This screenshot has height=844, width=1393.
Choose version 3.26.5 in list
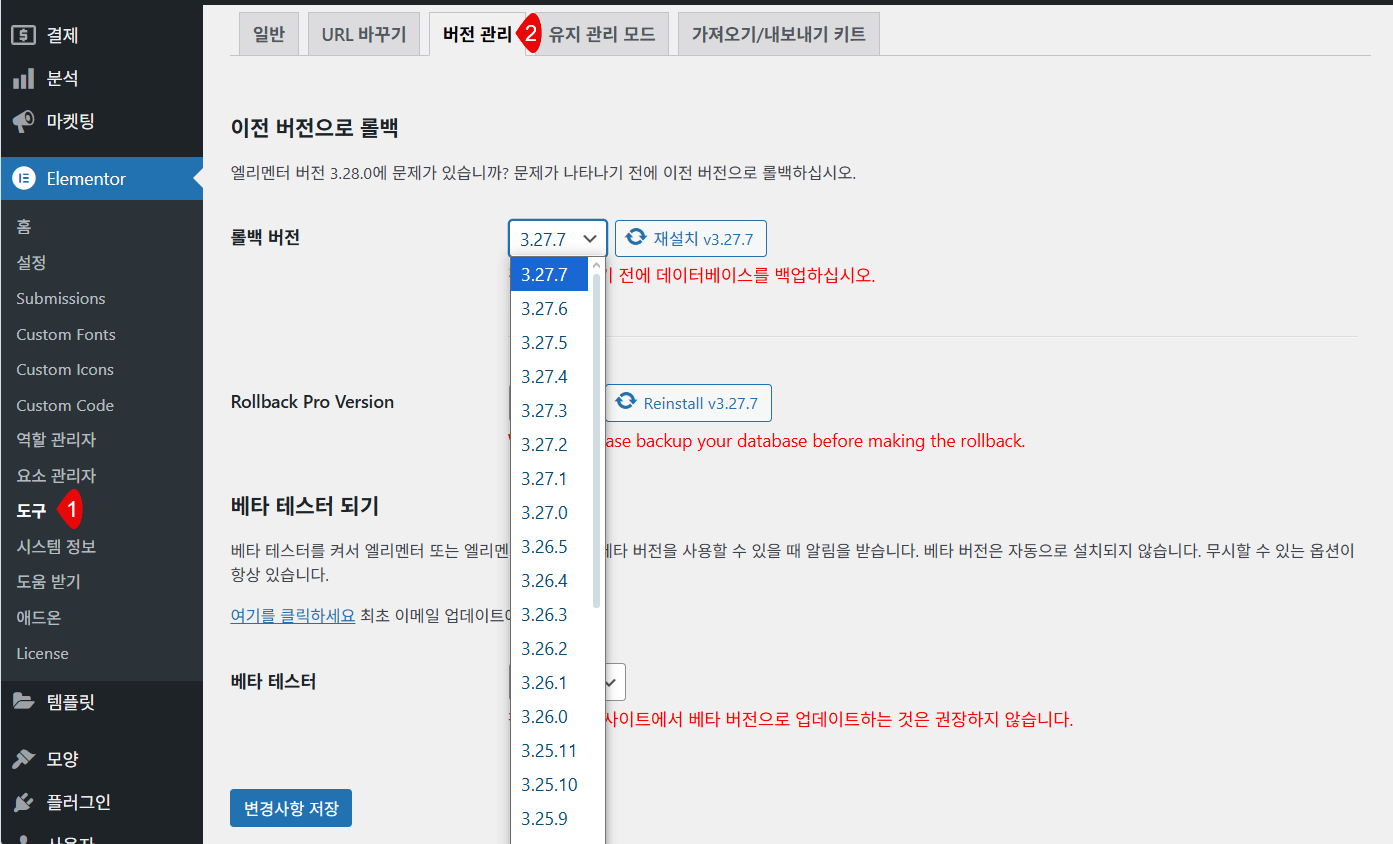pos(549,546)
